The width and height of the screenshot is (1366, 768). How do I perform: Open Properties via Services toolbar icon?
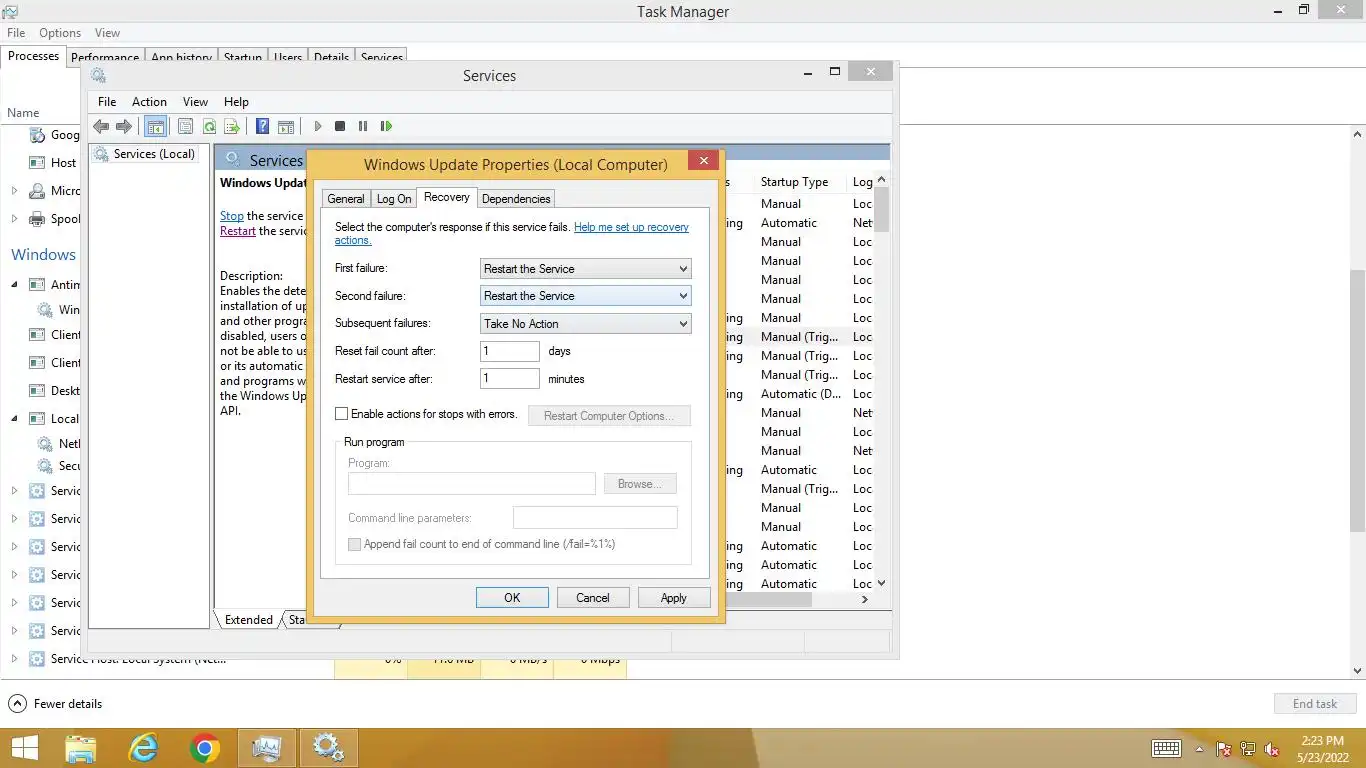tap(185, 126)
